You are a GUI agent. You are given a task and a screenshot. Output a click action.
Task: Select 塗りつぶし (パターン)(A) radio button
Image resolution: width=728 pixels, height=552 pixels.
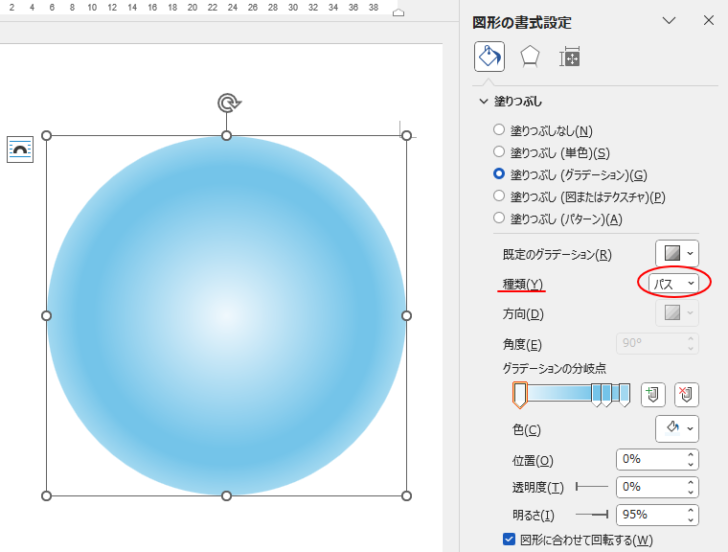[x=499, y=218]
